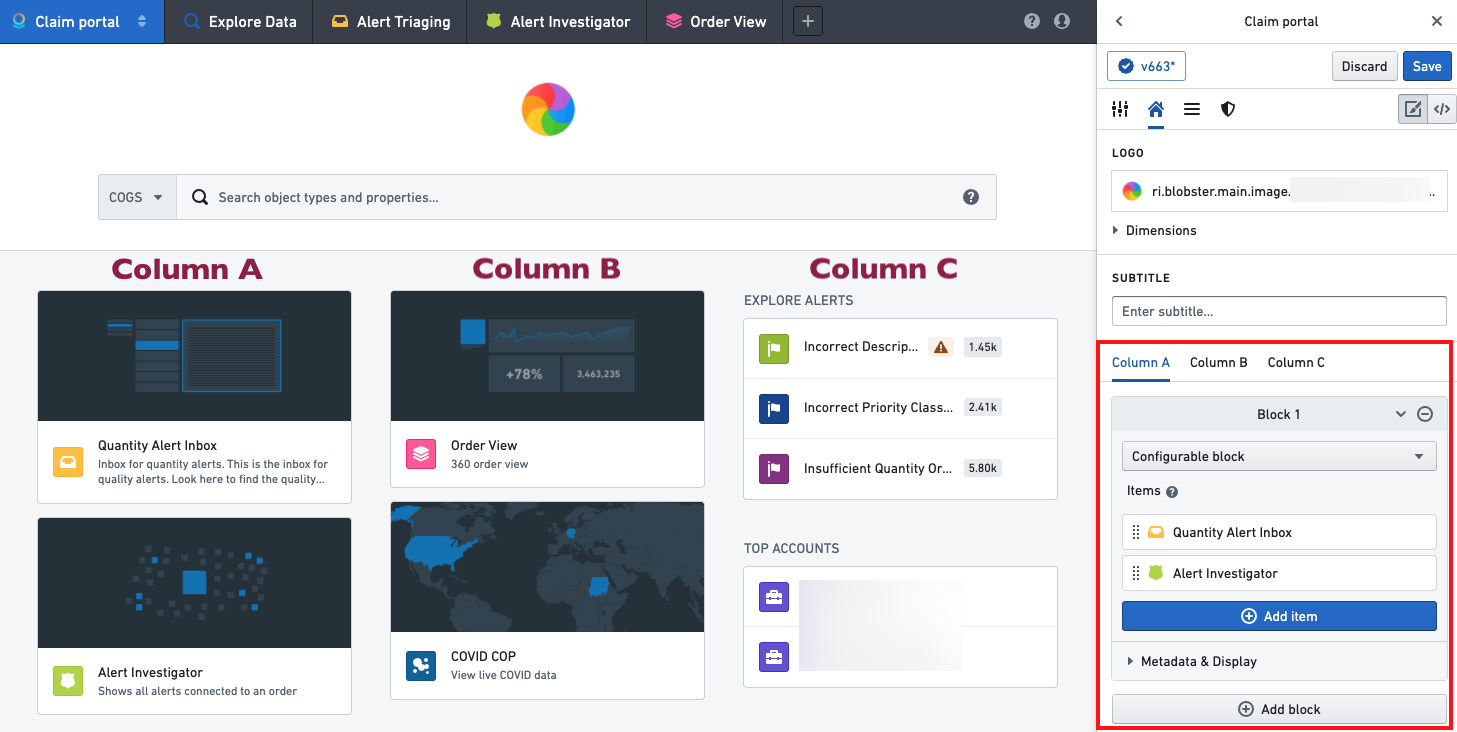The width and height of the screenshot is (1457, 732).
Task: Click the search help question mark icon
Action: [x=970, y=197]
